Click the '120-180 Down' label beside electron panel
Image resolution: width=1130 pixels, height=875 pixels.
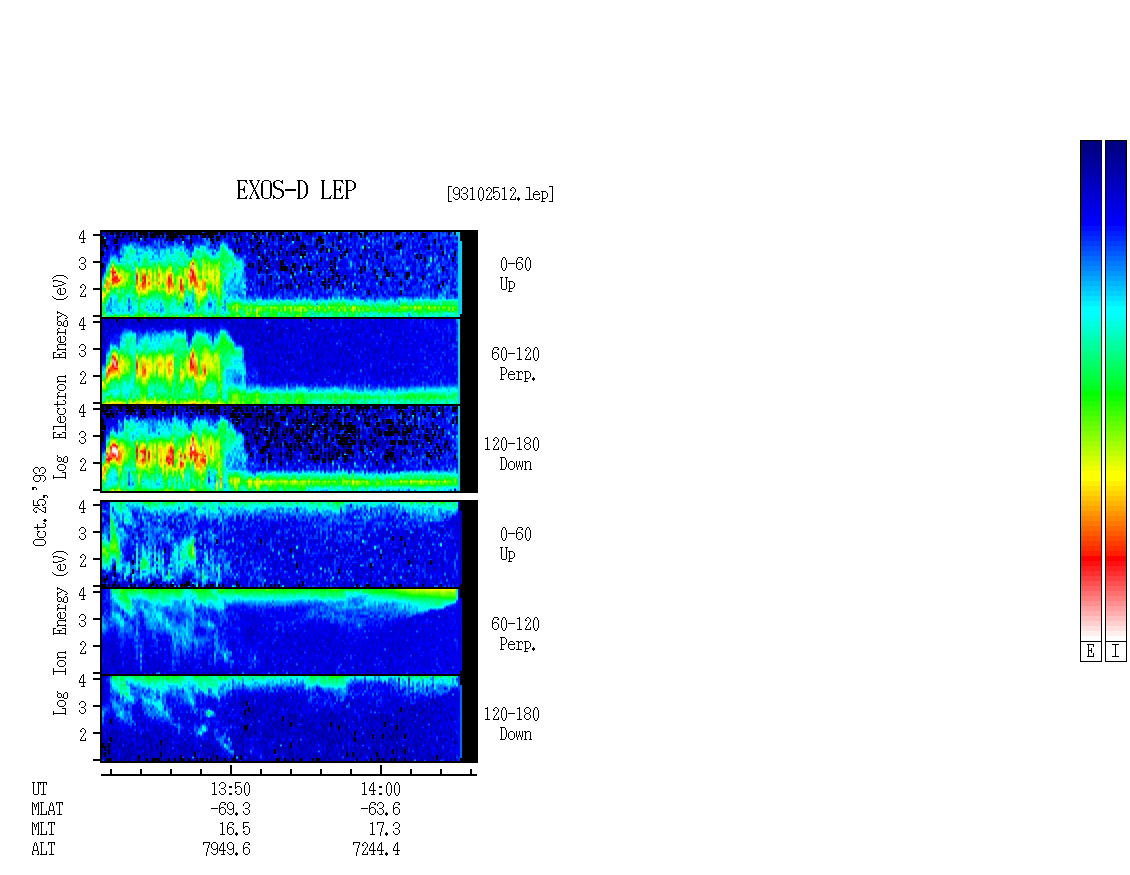[512, 454]
